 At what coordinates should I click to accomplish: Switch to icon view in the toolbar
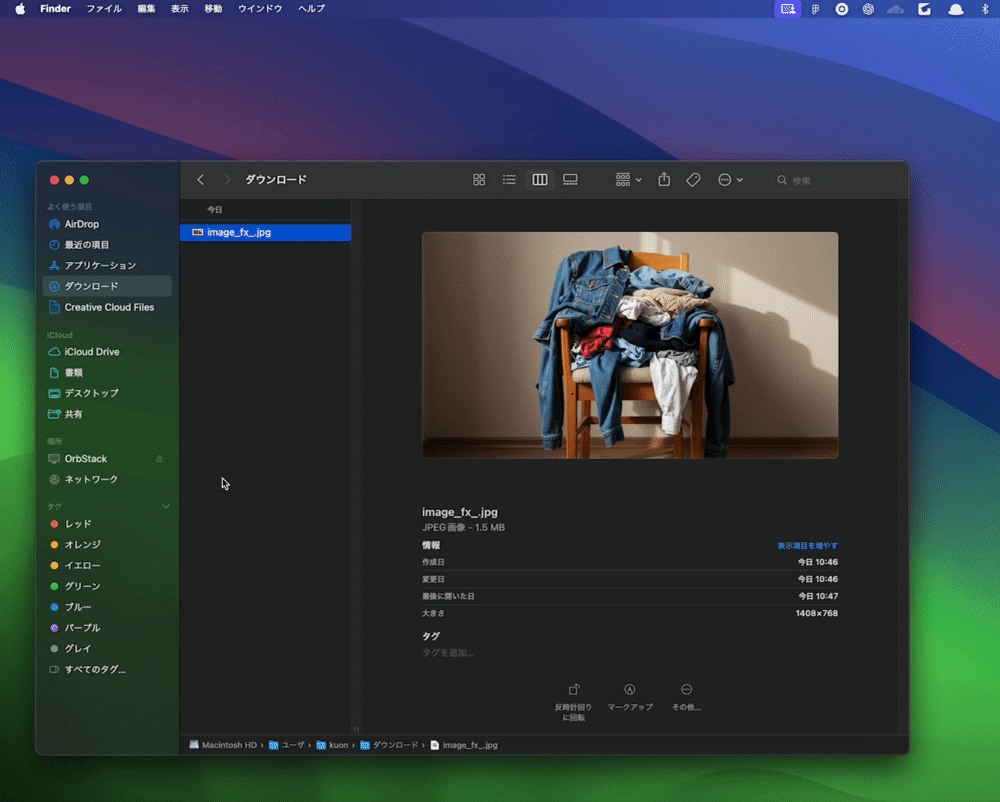pos(479,180)
